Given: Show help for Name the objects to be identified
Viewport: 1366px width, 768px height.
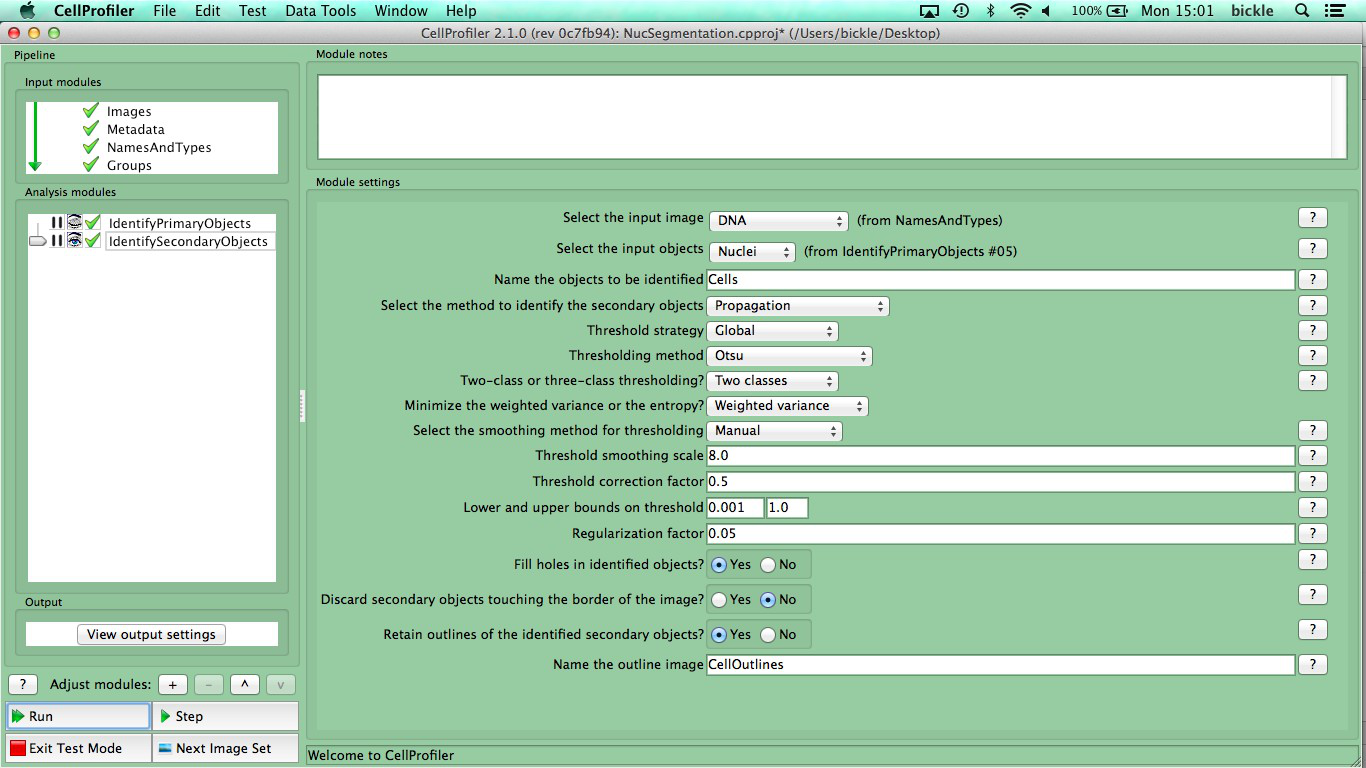Looking at the screenshot, I should pyautogui.click(x=1312, y=280).
